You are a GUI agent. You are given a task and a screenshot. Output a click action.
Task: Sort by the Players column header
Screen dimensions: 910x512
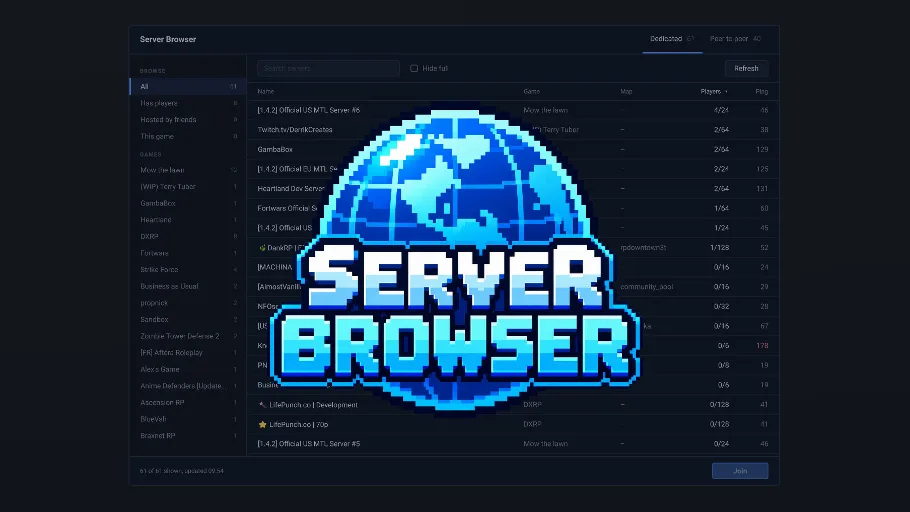[x=710, y=92]
